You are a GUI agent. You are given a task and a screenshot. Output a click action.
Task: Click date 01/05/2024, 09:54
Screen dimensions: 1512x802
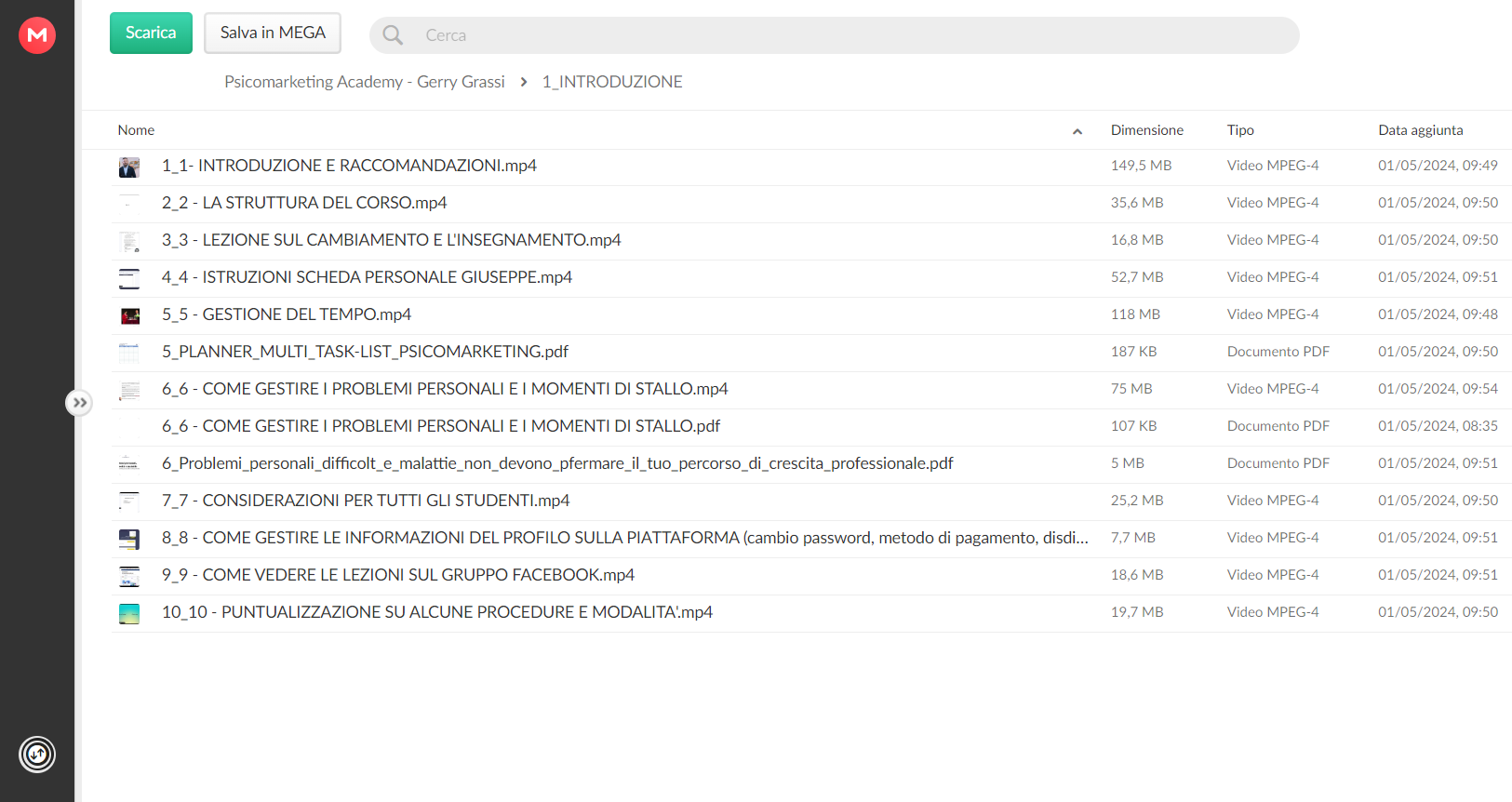pos(1438,389)
